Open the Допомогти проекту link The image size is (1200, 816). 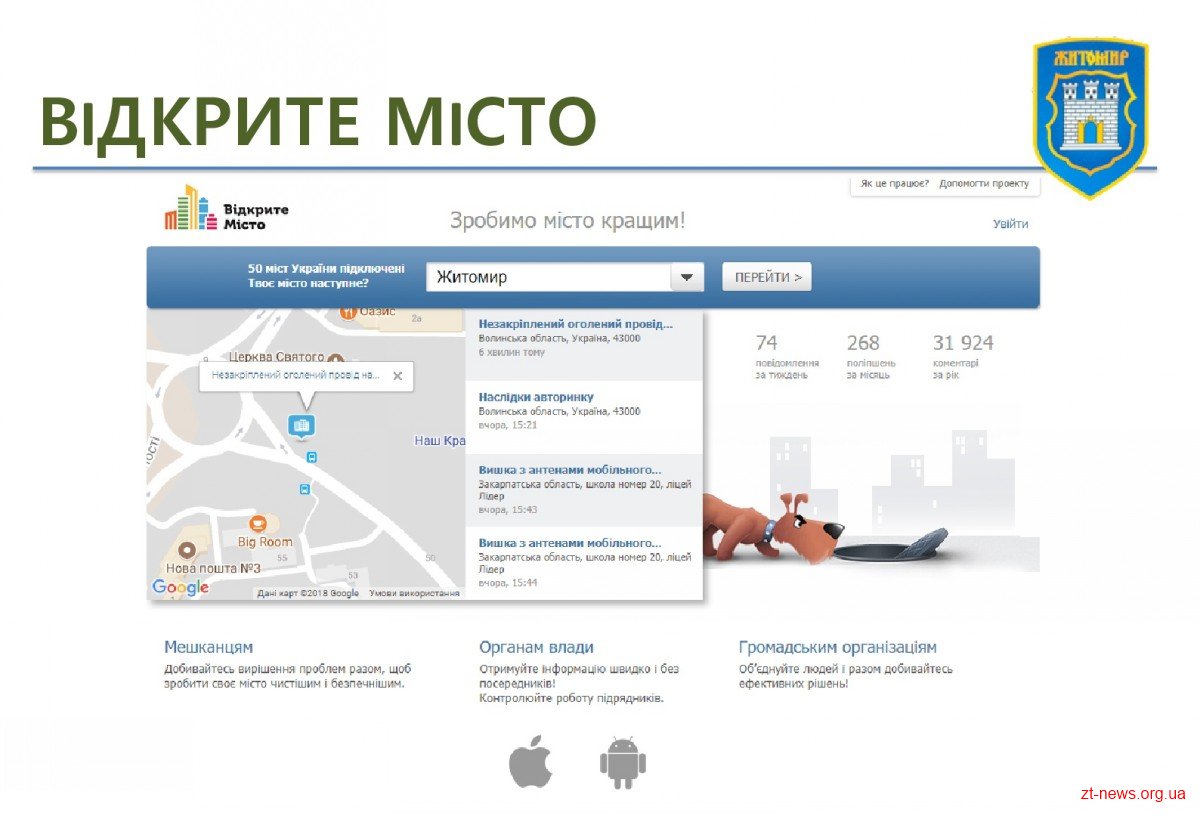click(x=984, y=184)
